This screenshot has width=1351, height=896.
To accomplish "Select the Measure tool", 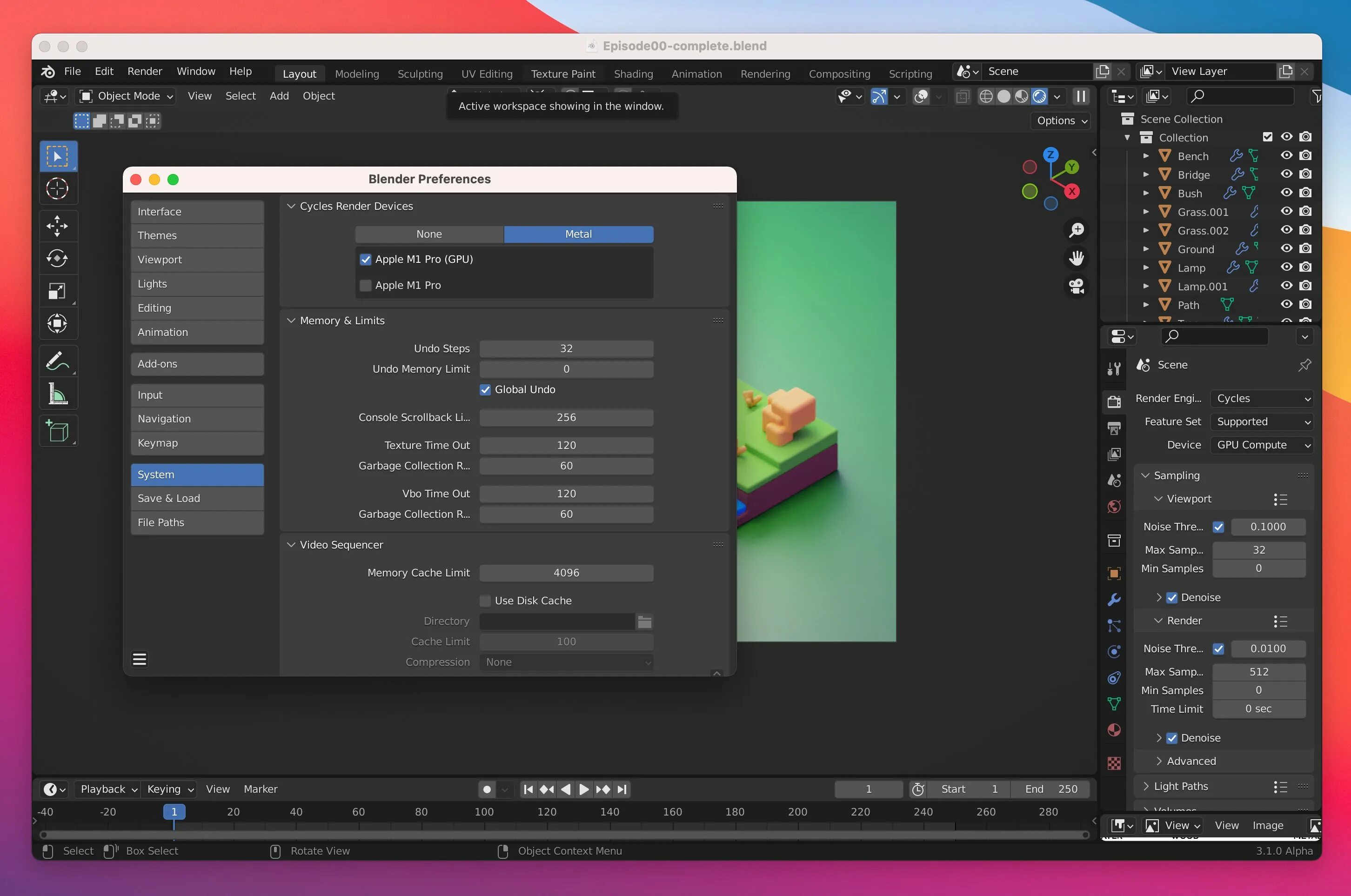I will click(x=57, y=395).
